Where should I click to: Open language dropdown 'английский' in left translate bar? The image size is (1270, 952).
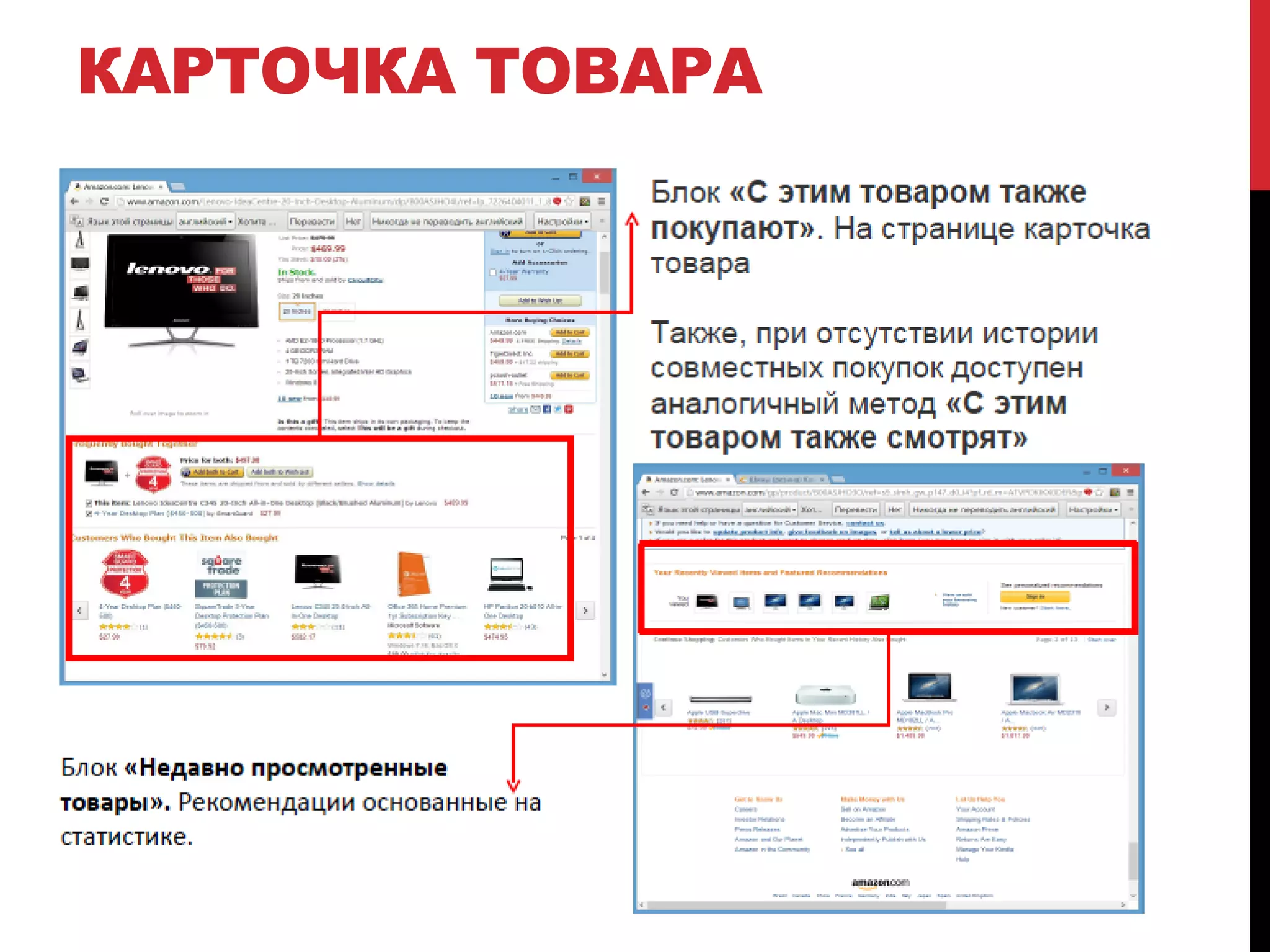(205, 221)
